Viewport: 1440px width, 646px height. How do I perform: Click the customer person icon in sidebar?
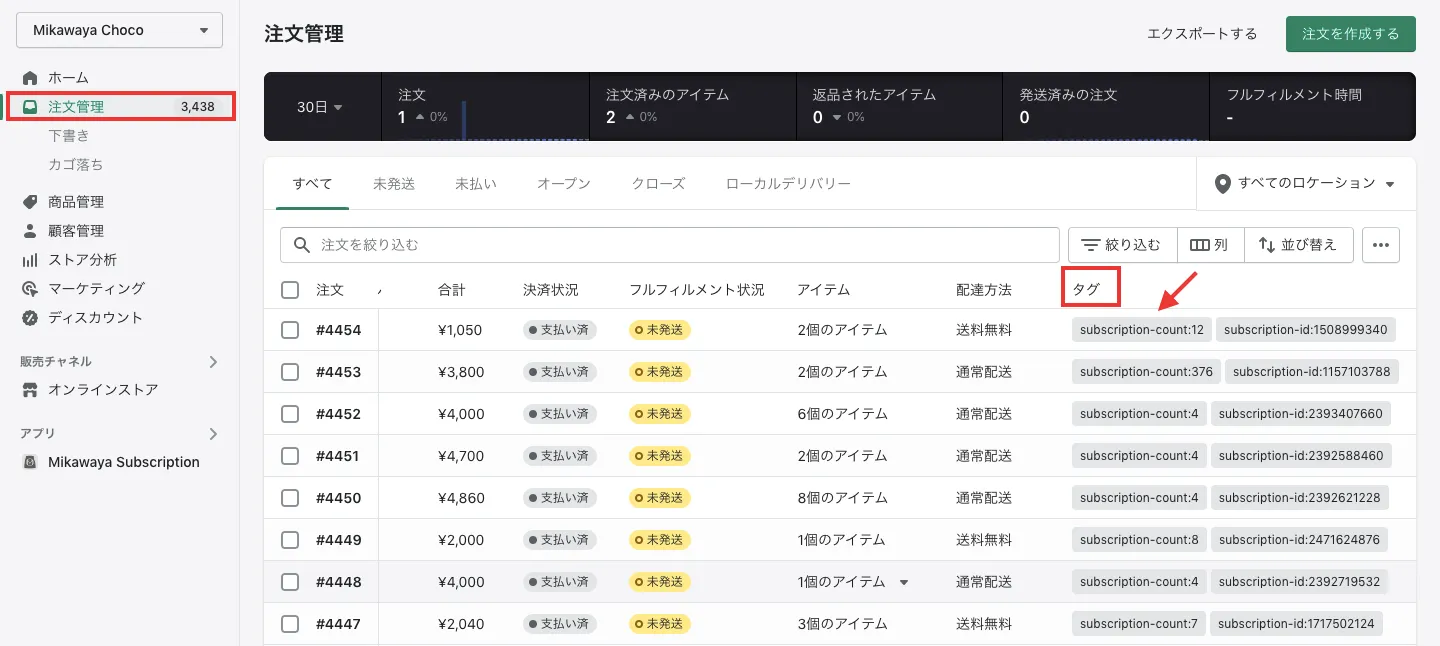30,231
